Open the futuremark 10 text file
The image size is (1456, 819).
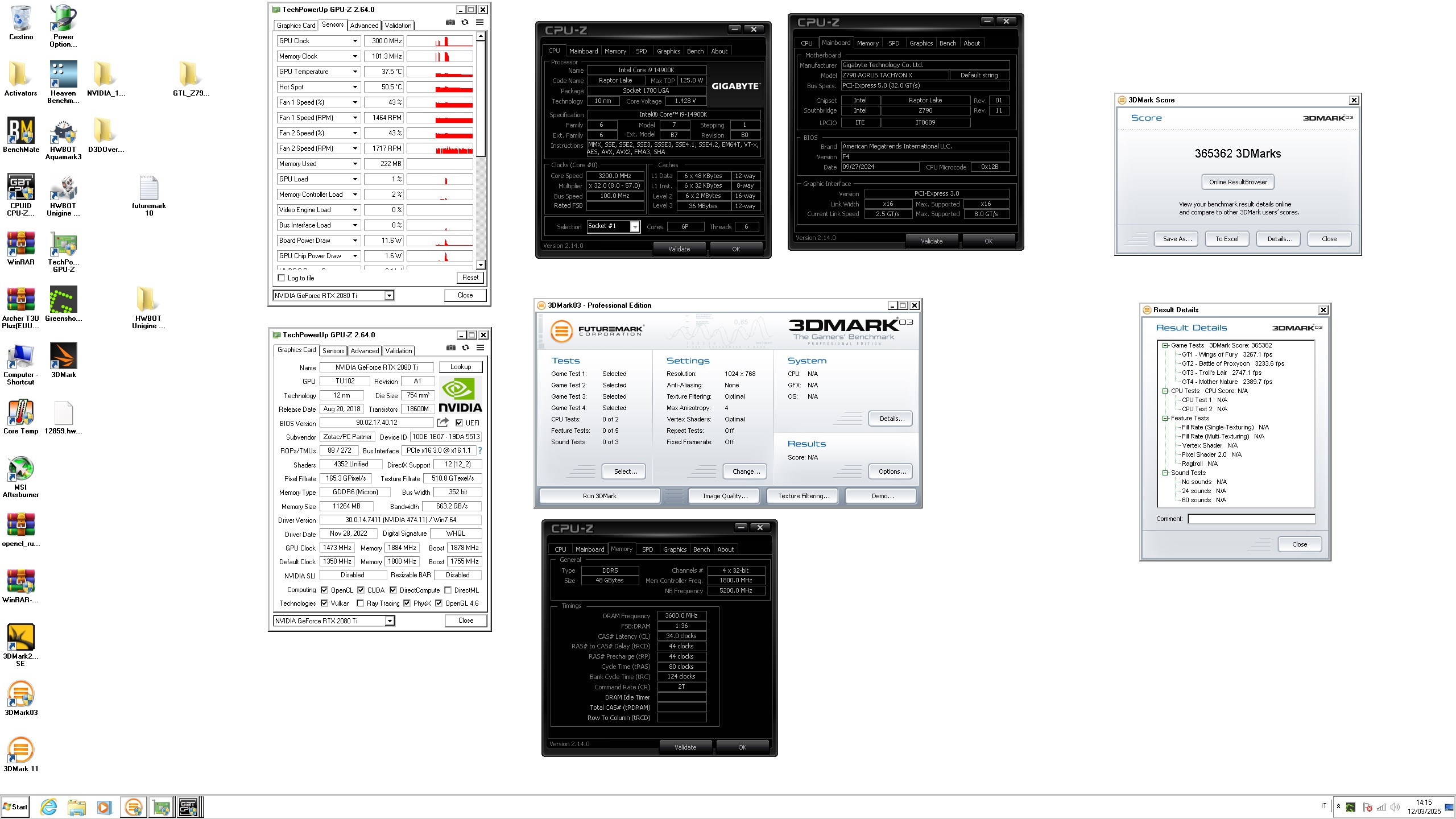[148, 195]
